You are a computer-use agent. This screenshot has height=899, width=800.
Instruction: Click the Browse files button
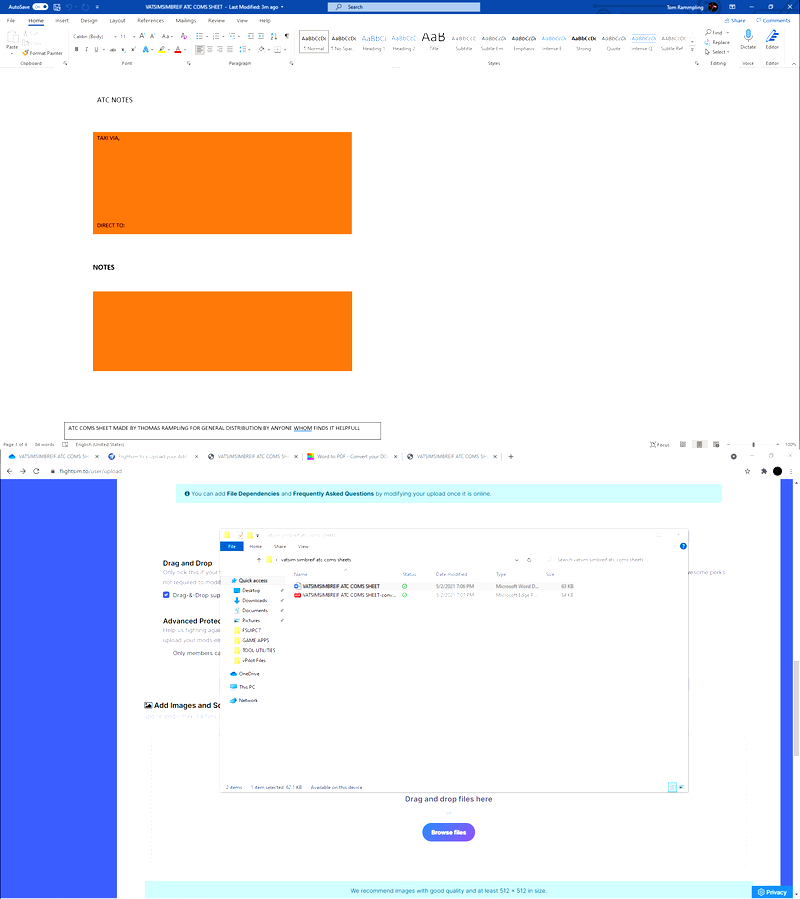[448, 832]
